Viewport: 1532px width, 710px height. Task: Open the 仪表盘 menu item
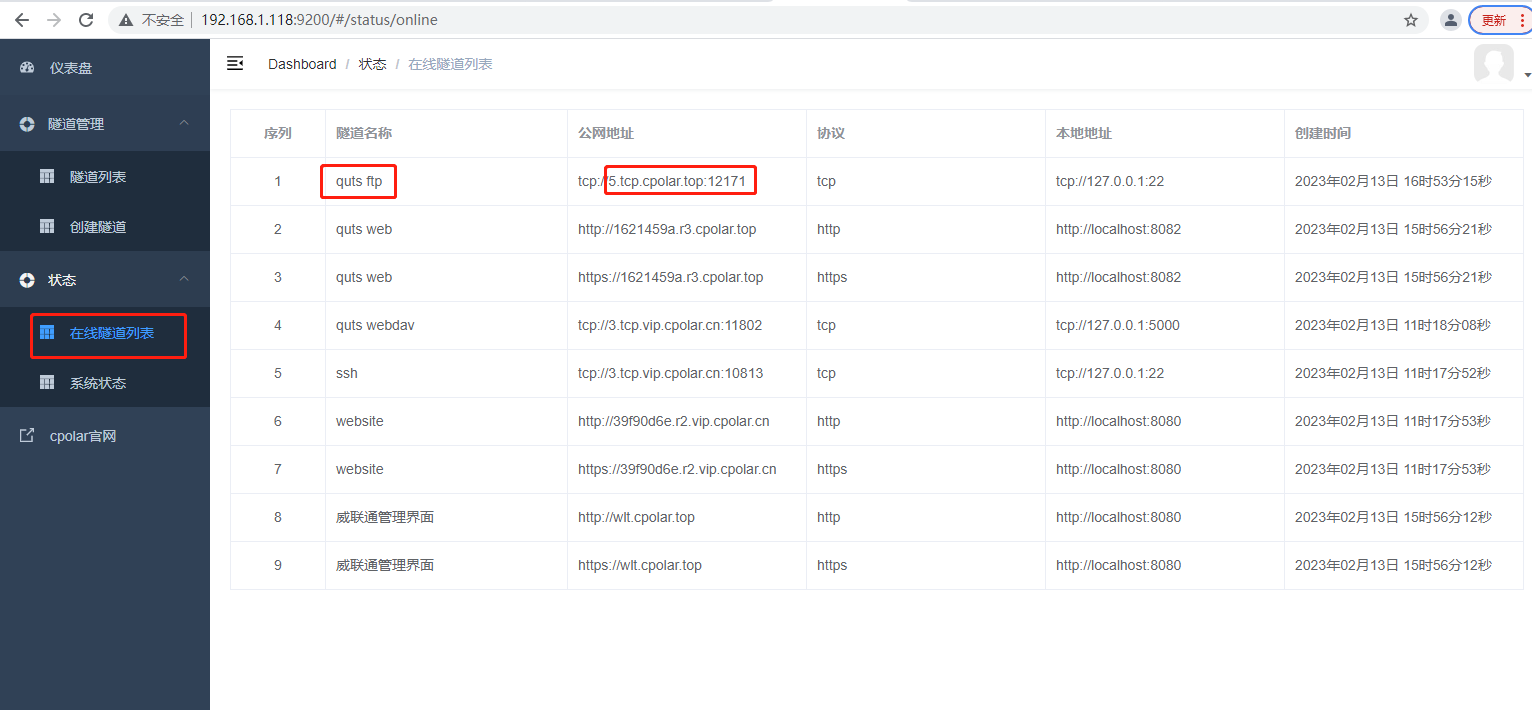(105, 68)
